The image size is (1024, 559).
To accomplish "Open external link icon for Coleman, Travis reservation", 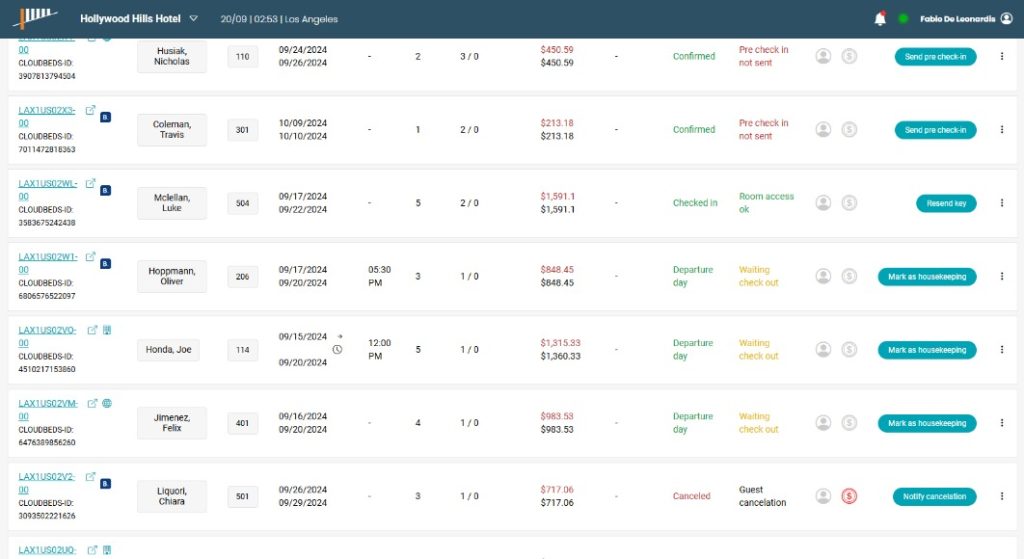I will (91, 111).
